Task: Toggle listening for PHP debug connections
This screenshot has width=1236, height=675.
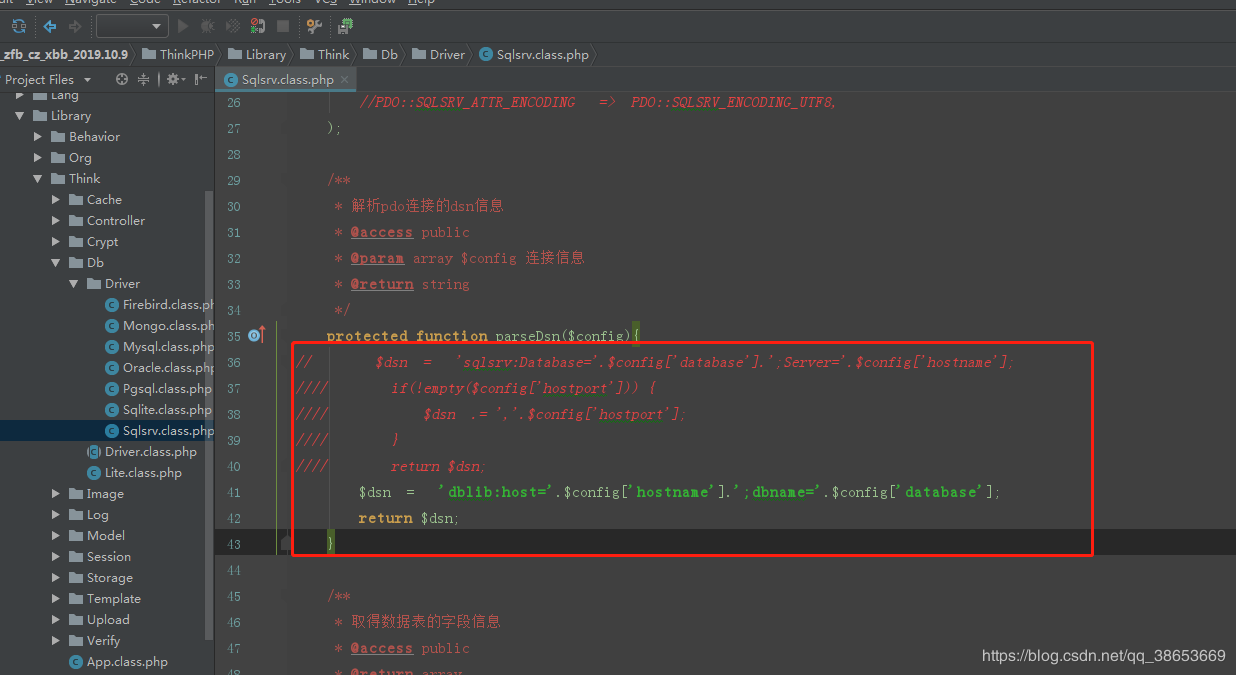Action: coord(258,26)
